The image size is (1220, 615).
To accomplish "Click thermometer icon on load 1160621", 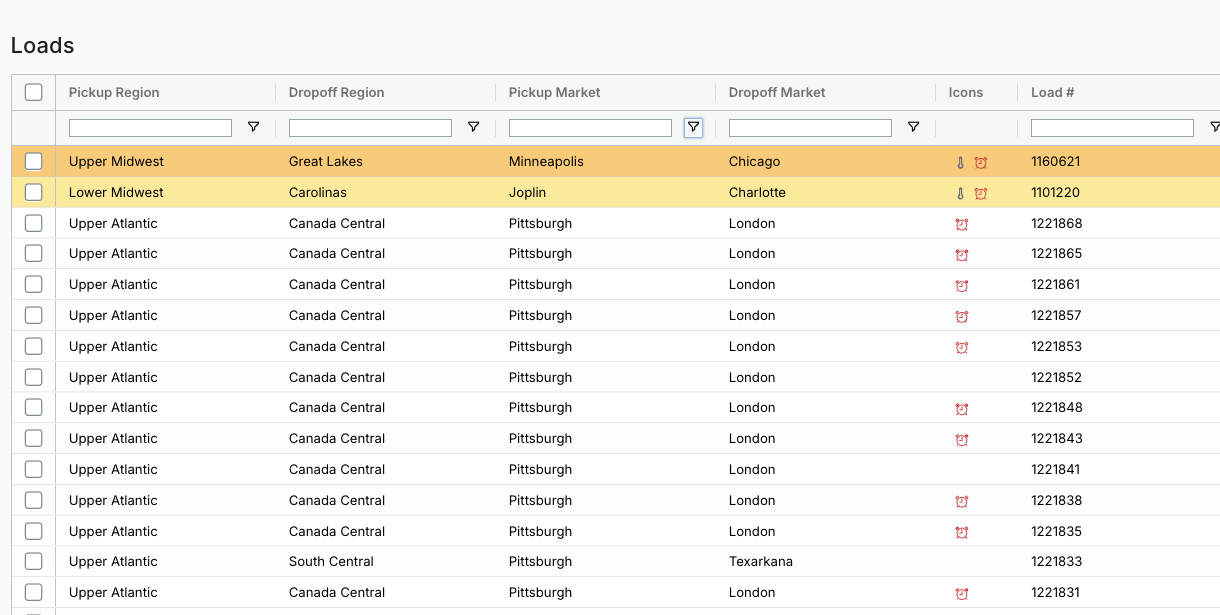I will [x=961, y=163].
